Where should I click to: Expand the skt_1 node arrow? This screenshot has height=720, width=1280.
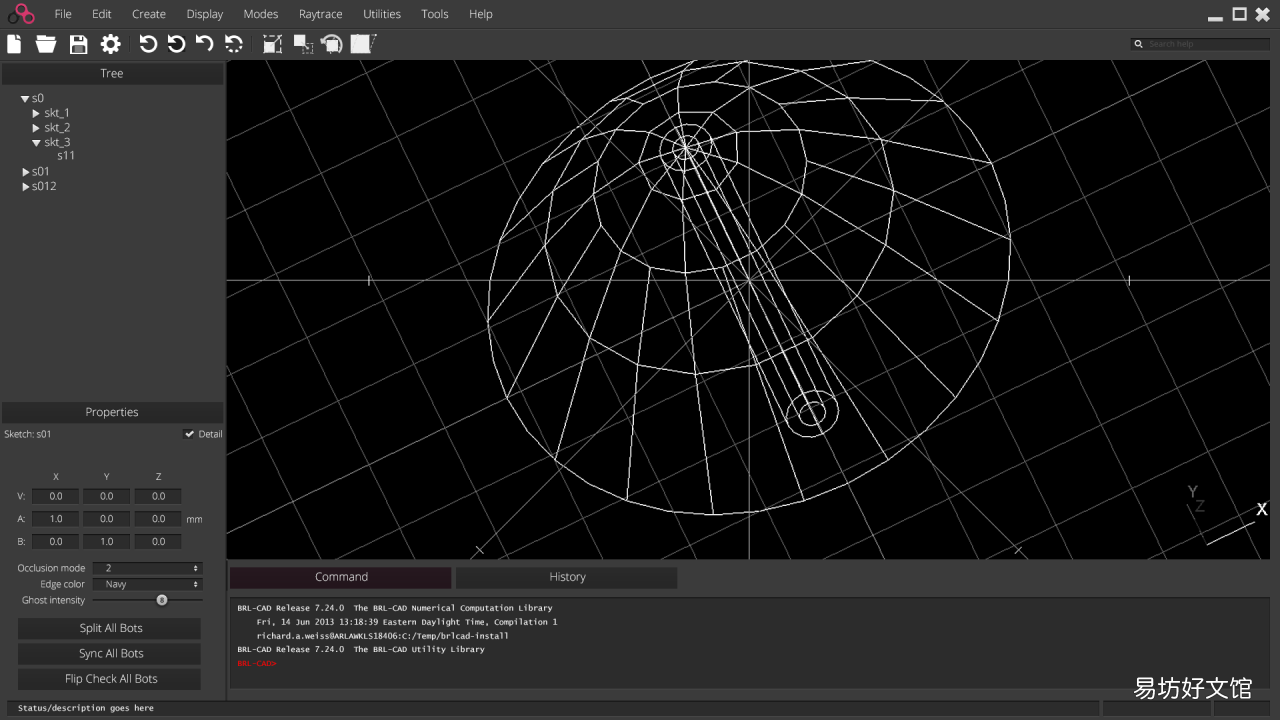[x=36, y=113]
